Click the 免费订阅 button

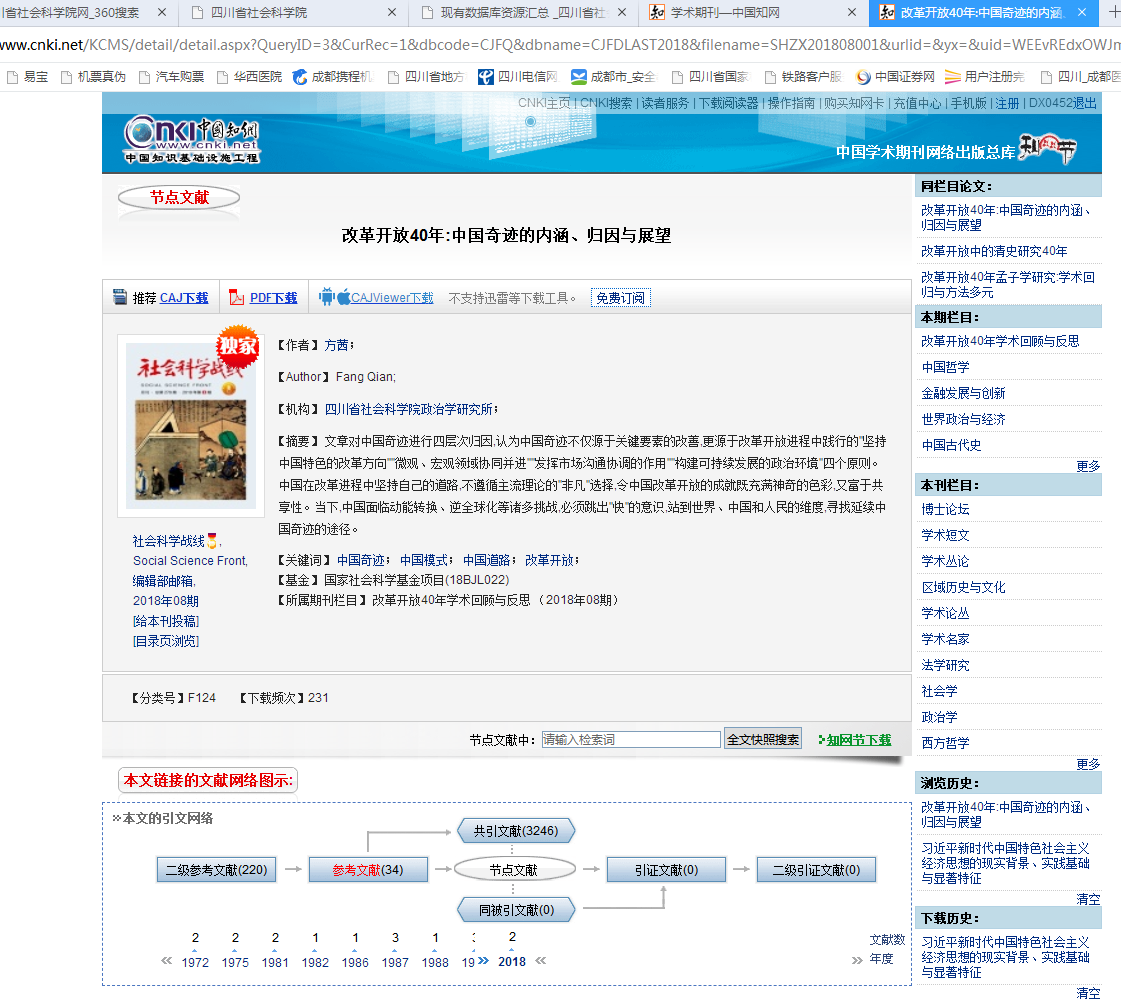coord(620,298)
